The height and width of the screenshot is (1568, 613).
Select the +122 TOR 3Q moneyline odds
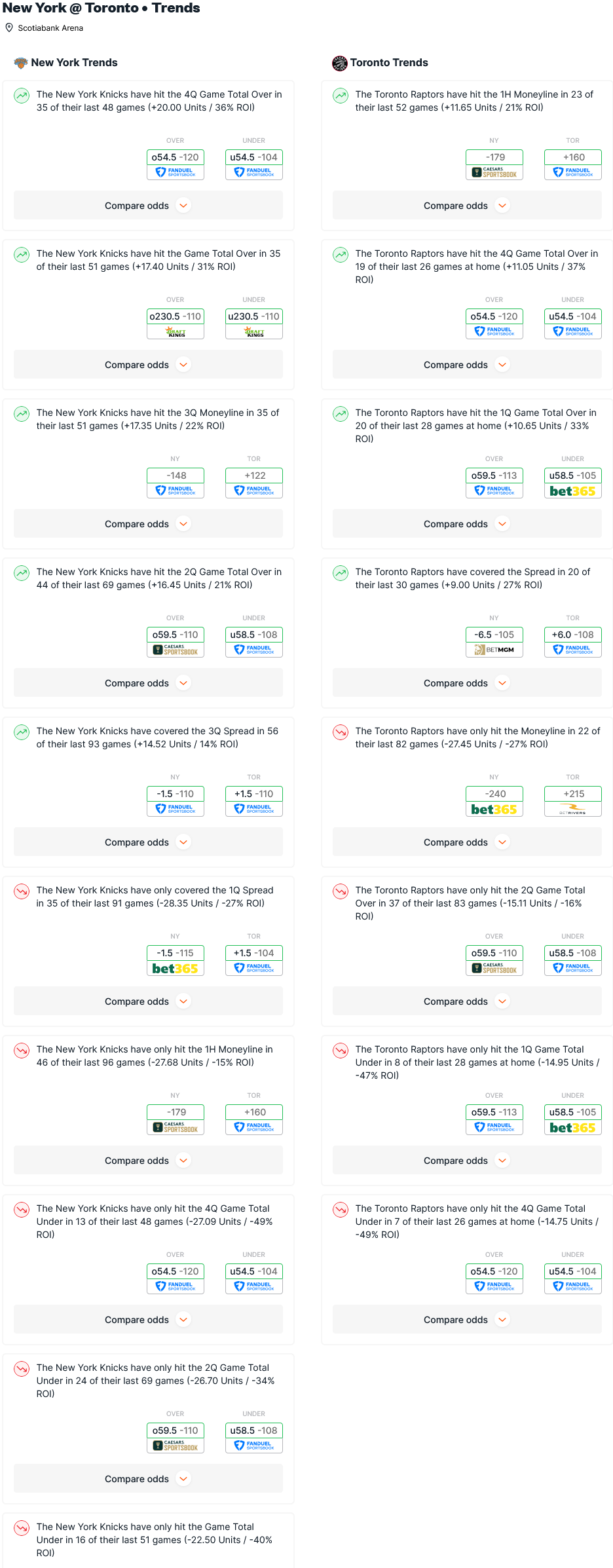[x=254, y=476]
